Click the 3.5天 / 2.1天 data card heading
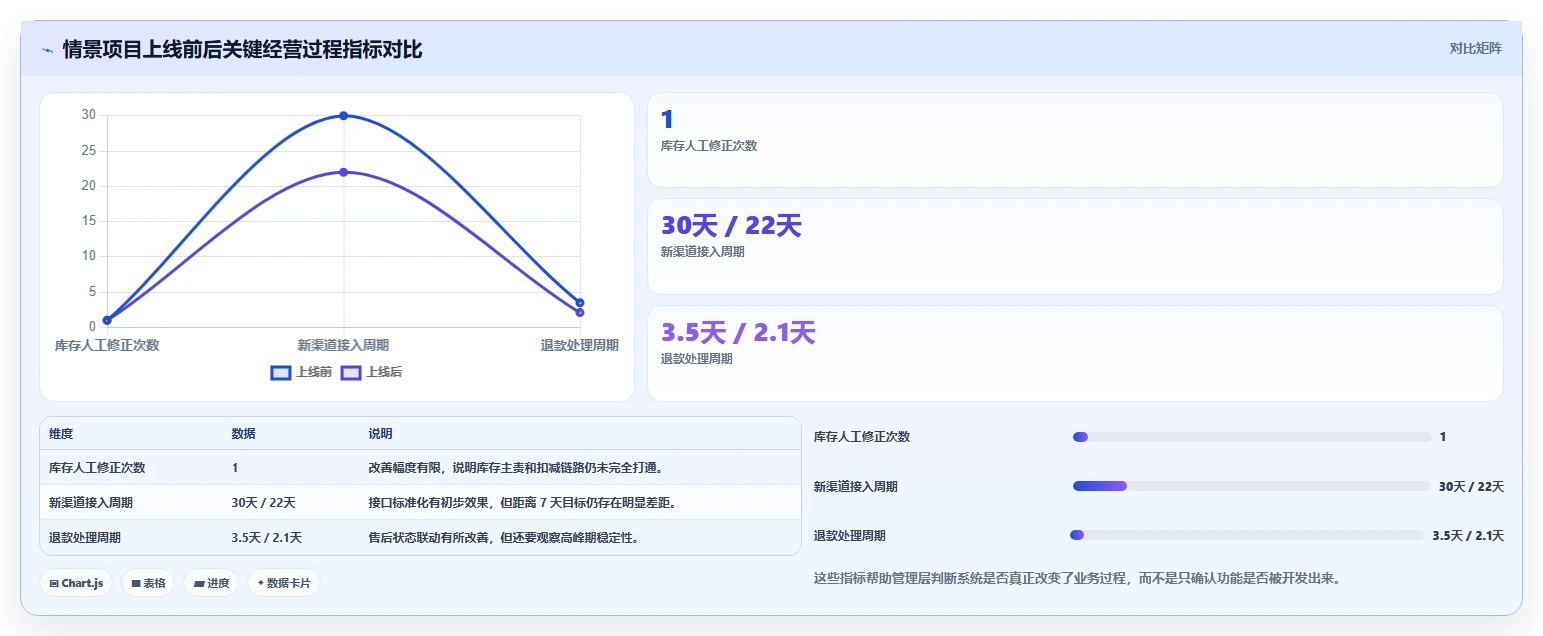Viewport: 1543px width, 636px height. point(738,333)
